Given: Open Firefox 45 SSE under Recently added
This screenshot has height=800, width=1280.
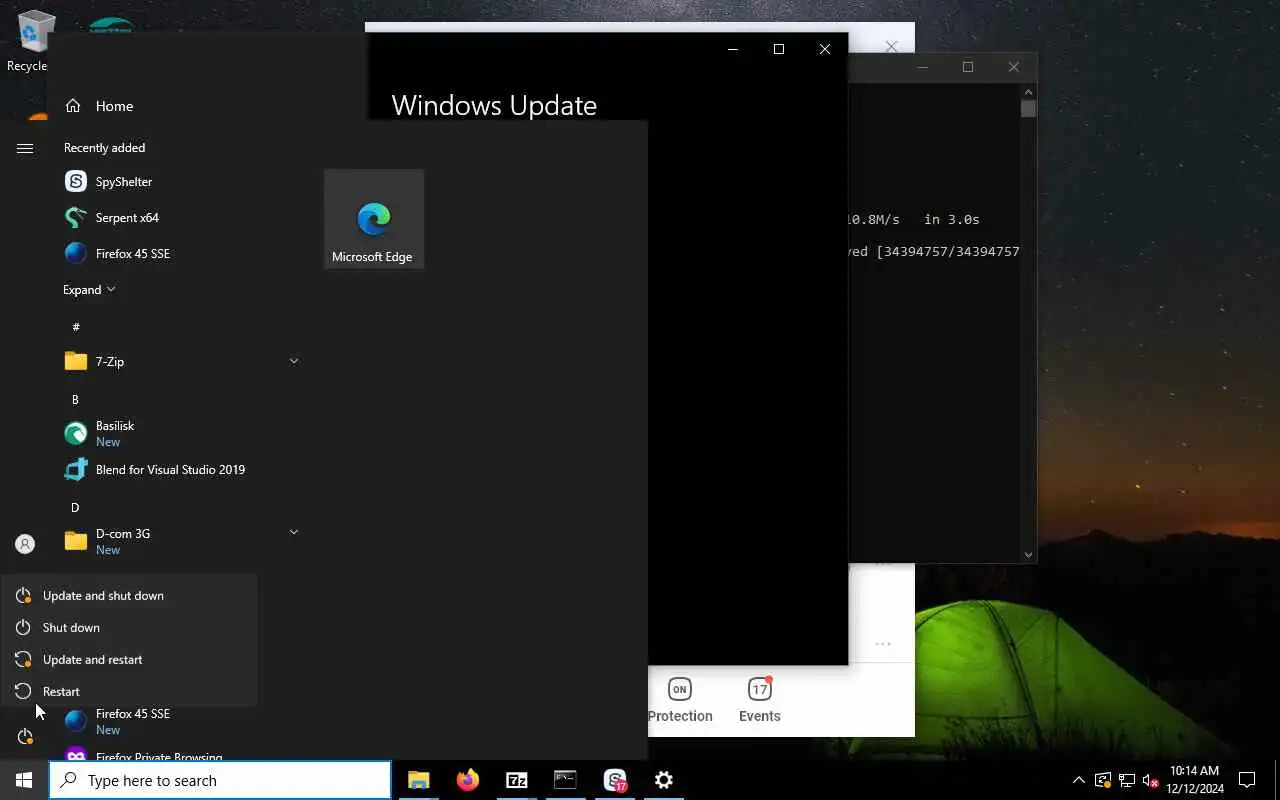Looking at the screenshot, I should click(x=182, y=254).
